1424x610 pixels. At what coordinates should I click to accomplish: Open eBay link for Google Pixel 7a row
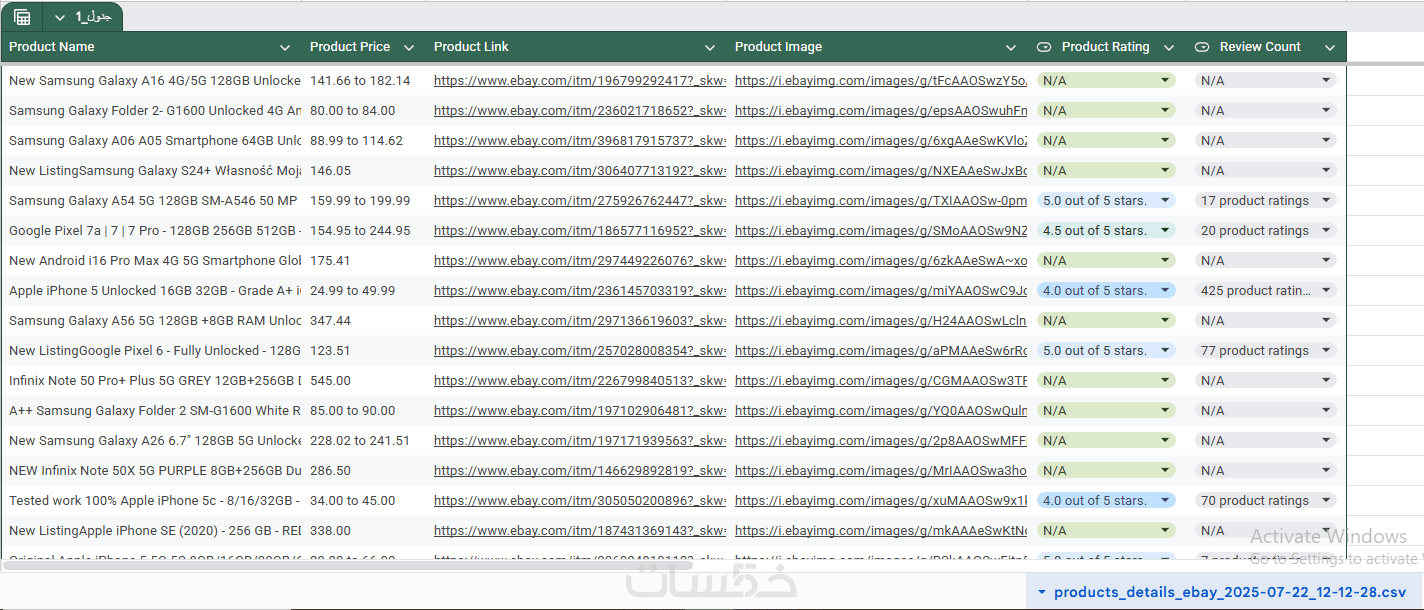580,231
